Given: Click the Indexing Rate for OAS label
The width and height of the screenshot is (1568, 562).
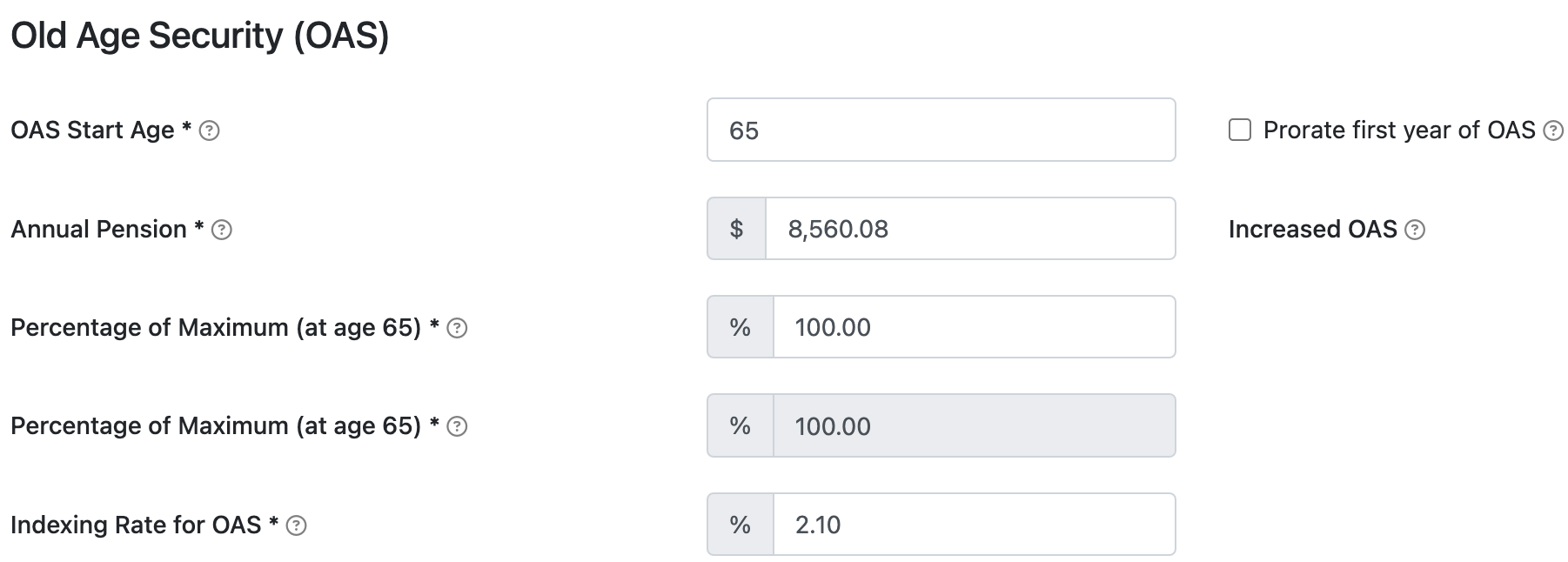Looking at the screenshot, I should pyautogui.click(x=135, y=525).
